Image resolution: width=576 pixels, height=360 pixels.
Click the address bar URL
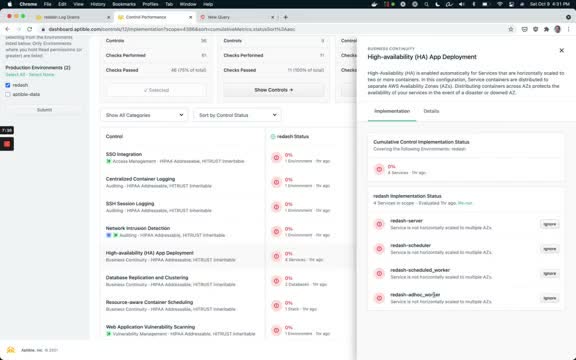pyautogui.click(x=172, y=29)
